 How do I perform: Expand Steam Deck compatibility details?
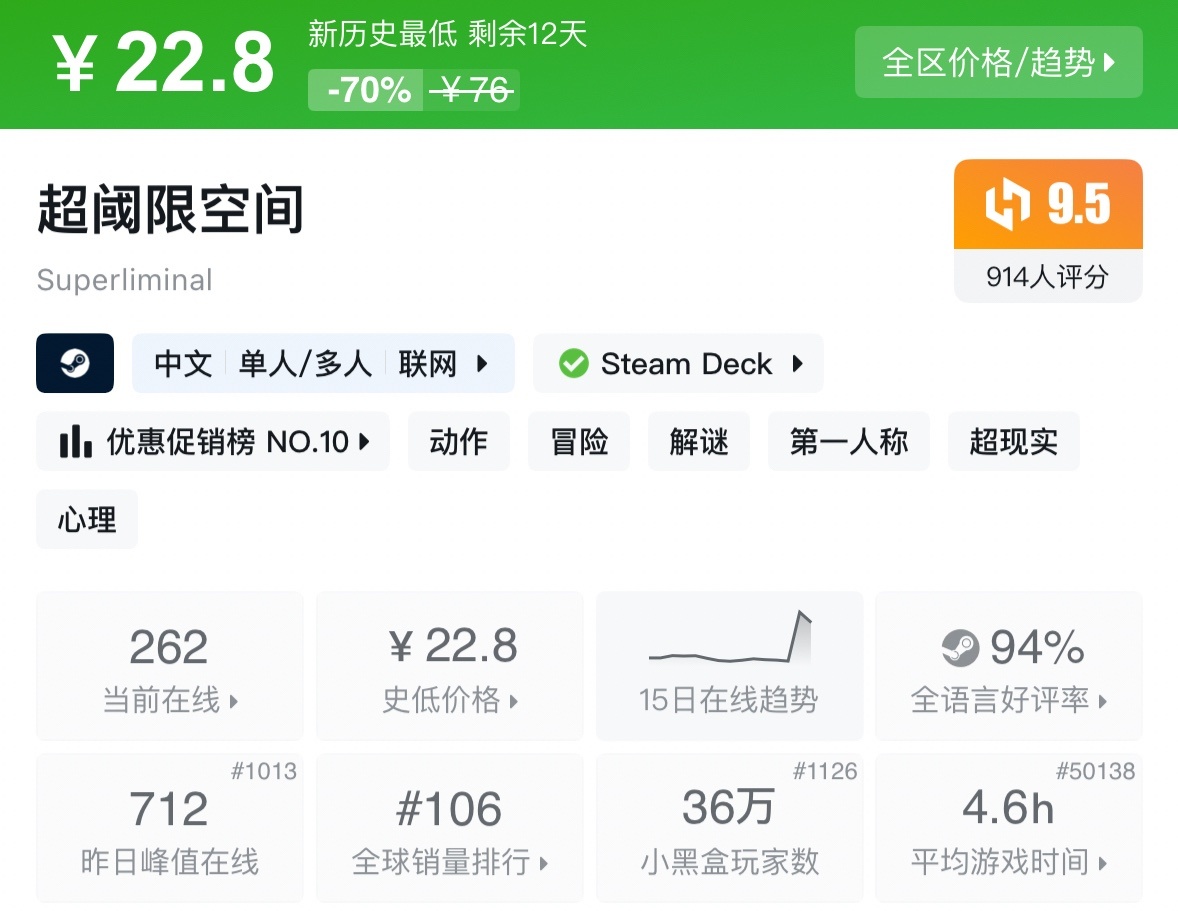678,363
